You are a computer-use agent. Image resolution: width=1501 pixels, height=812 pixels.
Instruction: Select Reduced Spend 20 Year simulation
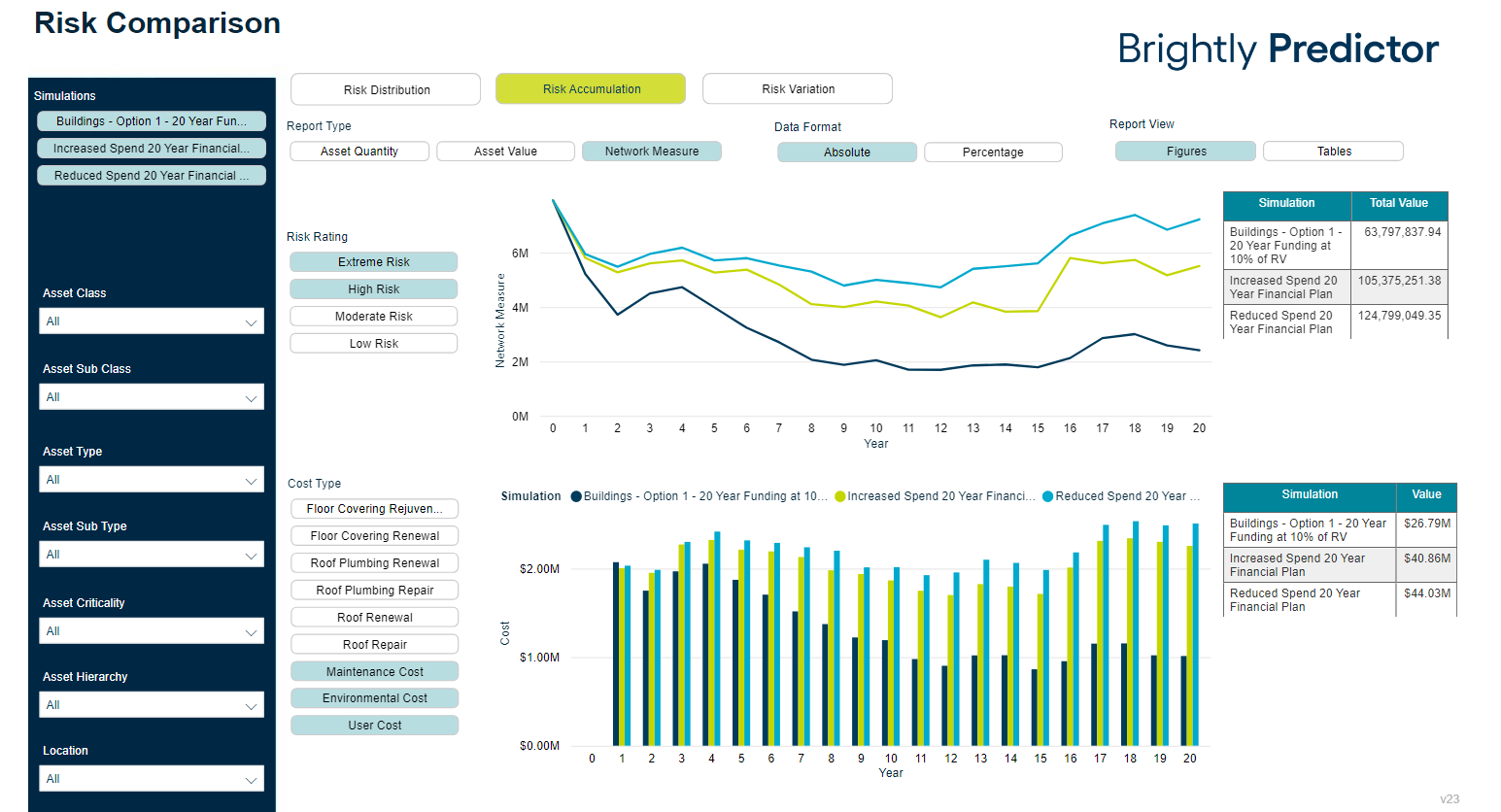152,176
